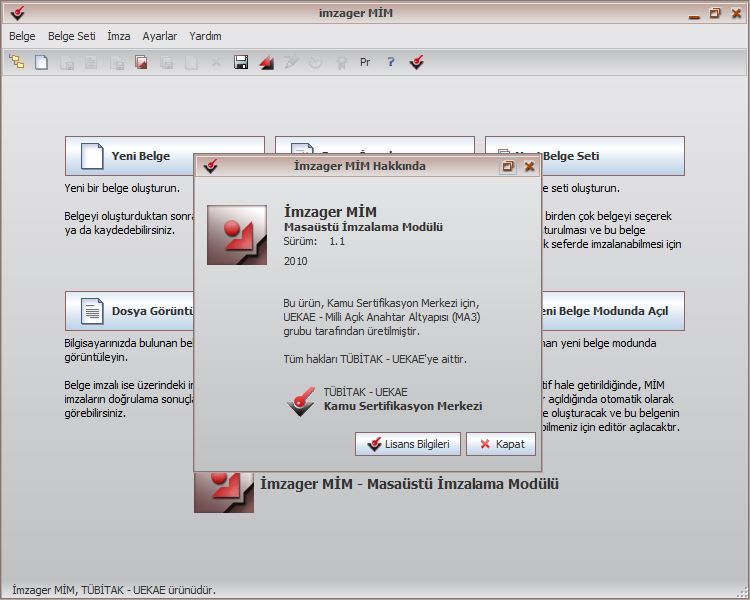Click the 'Yeni bir belge oluşturun.' description
Image resolution: width=750 pixels, height=600 pixels.
click(122, 188)
